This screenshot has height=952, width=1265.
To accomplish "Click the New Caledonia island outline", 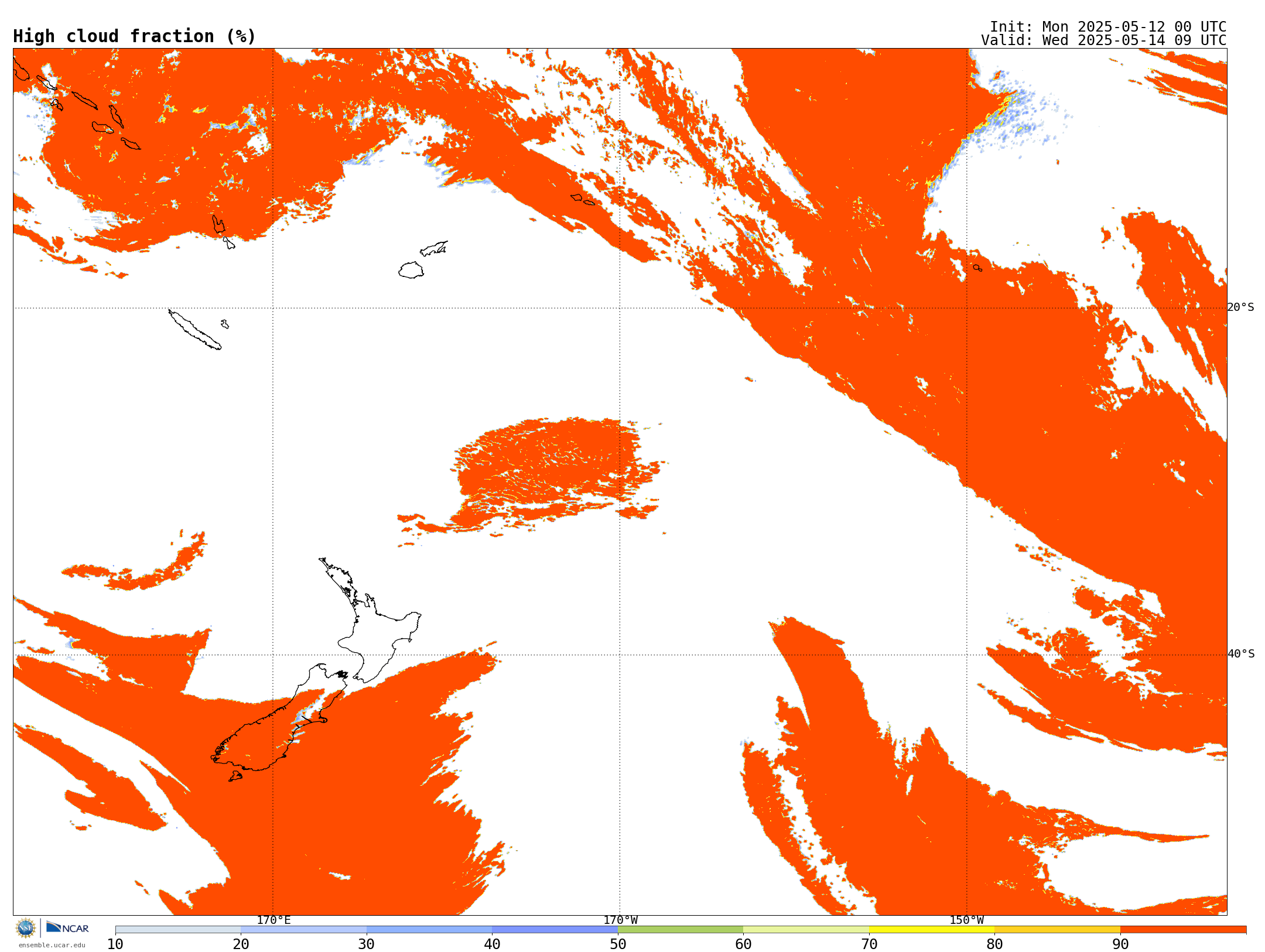I will coord(194,330).
